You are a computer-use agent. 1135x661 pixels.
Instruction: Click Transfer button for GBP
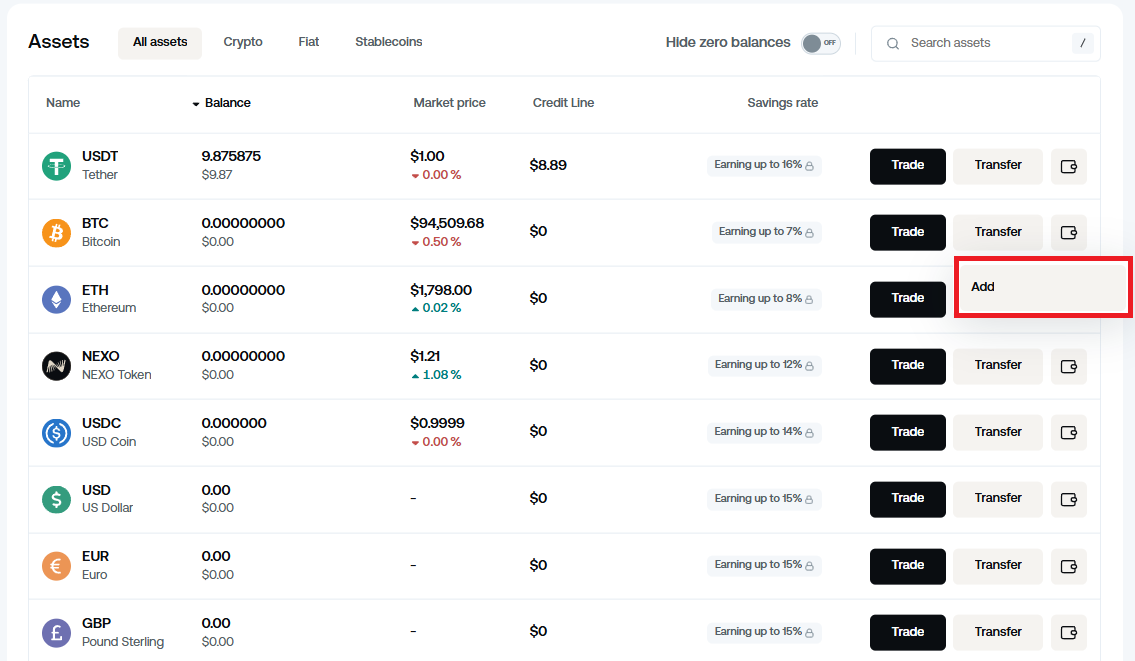[997, 632]
